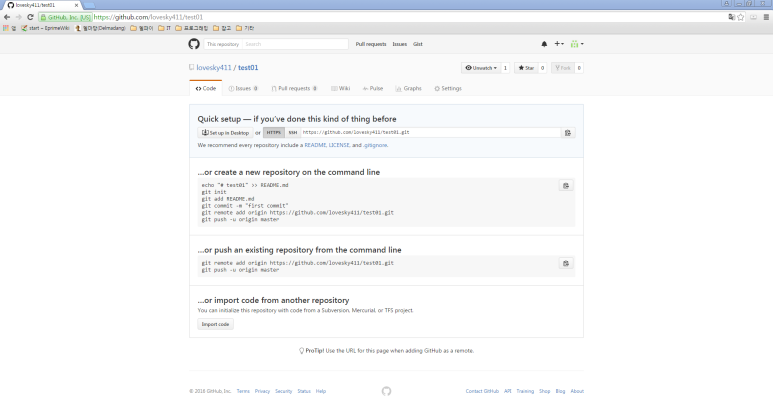Copy the create new repository commands
Image resolution: width=773 pixels, height=419 pixels.
coord(566,186)
